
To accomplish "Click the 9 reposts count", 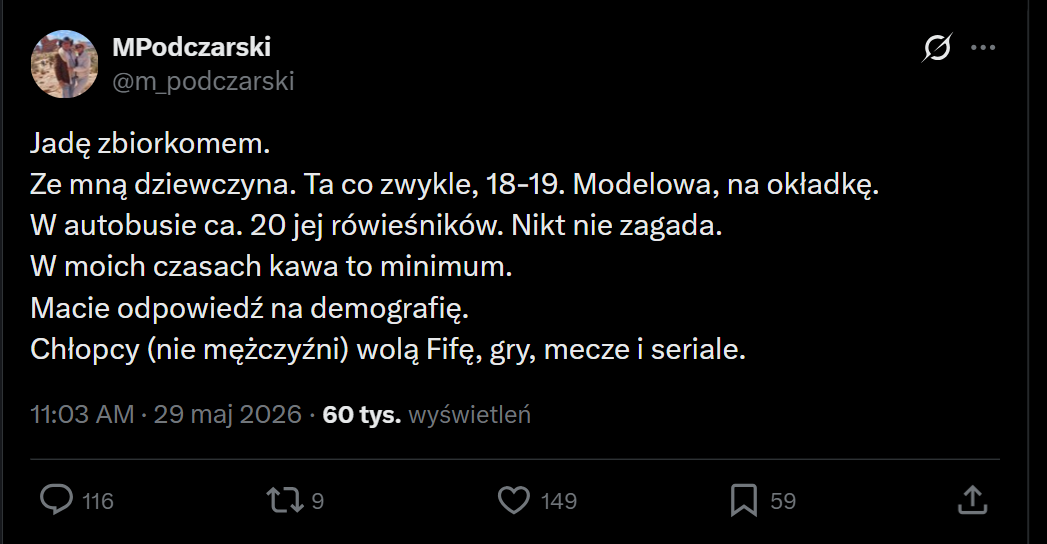I will pyautogui.click(x=318, y=501).
